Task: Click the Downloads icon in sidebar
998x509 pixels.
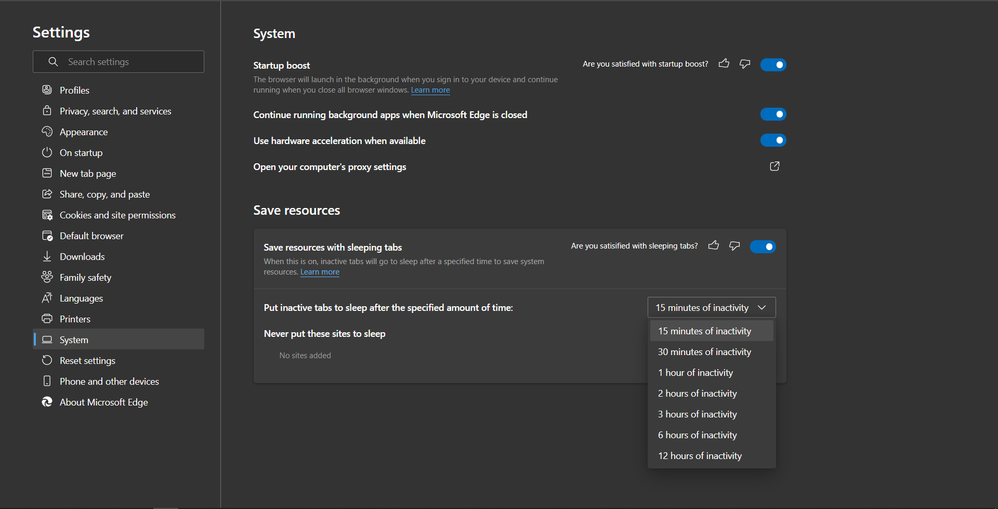Action: 47,257
